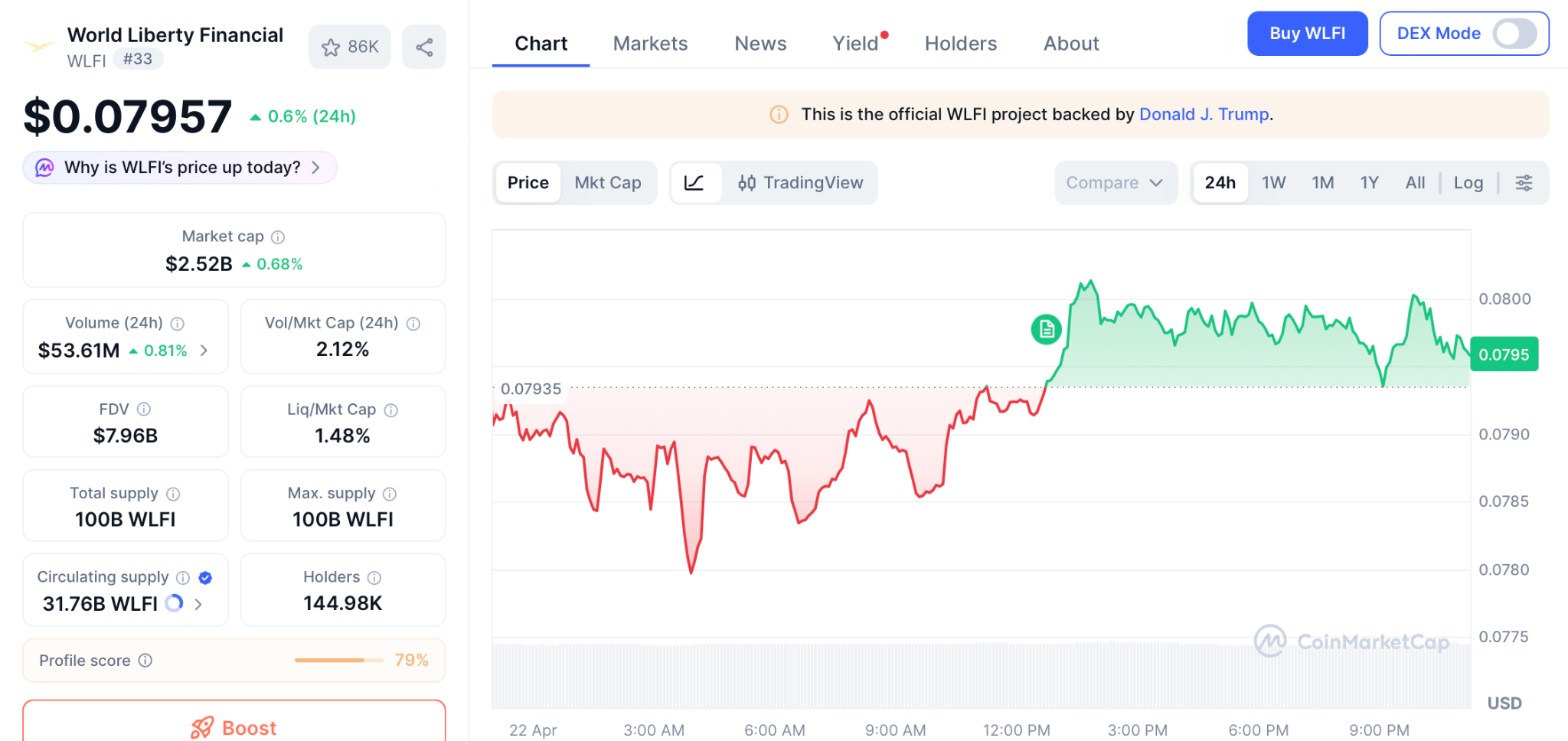This screenshot has height=741, width=1568.
Task: Open the Holders tab
Action: tap(960, 44)
